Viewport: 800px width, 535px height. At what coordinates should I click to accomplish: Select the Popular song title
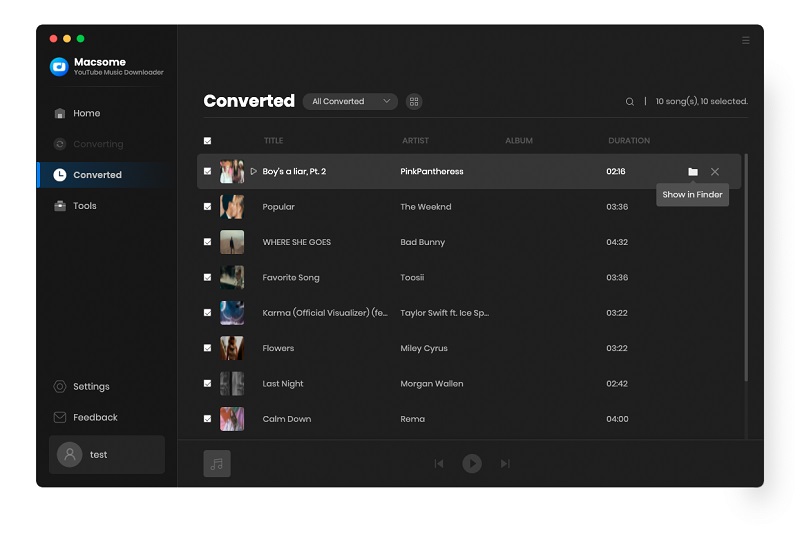pos(279,207)
